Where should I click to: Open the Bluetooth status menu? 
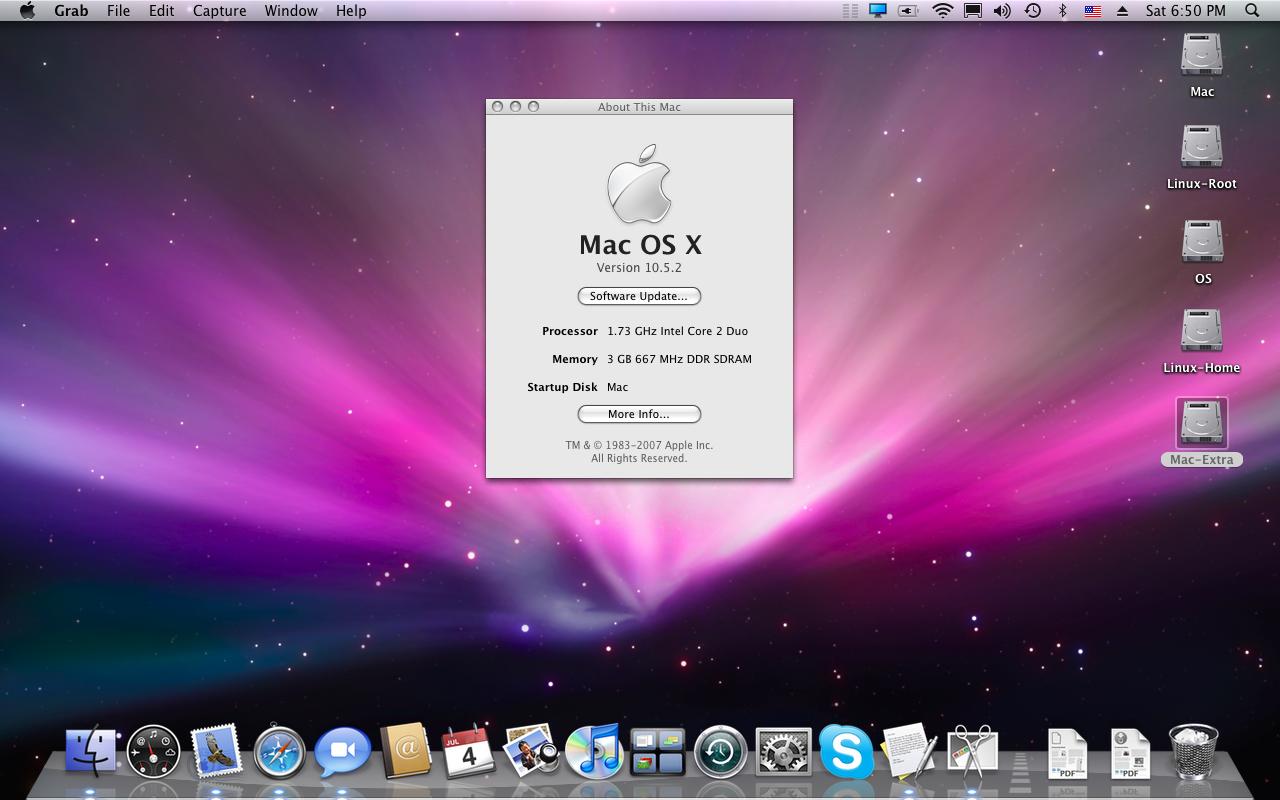(x=1063, y=11)
